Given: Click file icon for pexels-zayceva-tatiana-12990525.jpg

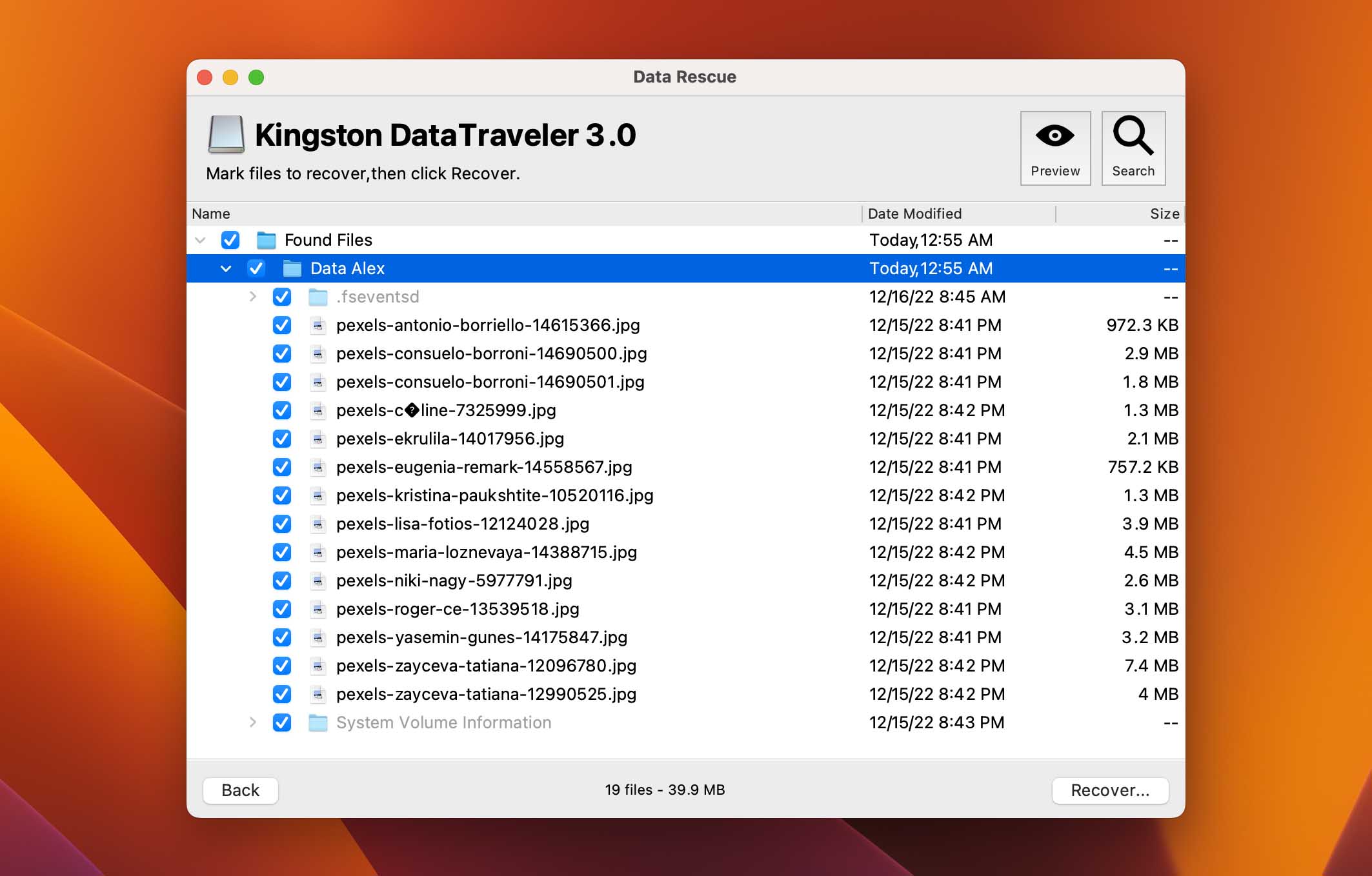Looking at the screenshot, I should pyautogui.click(x=318, y=695).
